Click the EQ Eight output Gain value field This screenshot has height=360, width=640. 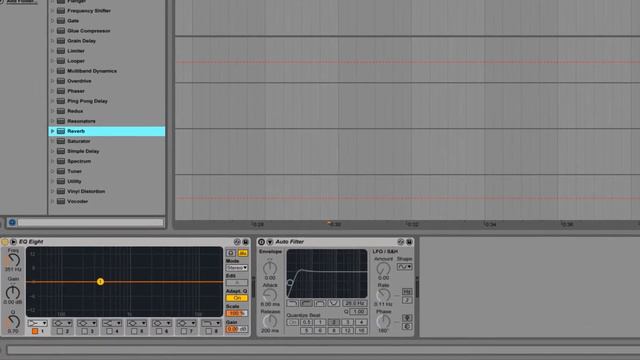point(237,329)
